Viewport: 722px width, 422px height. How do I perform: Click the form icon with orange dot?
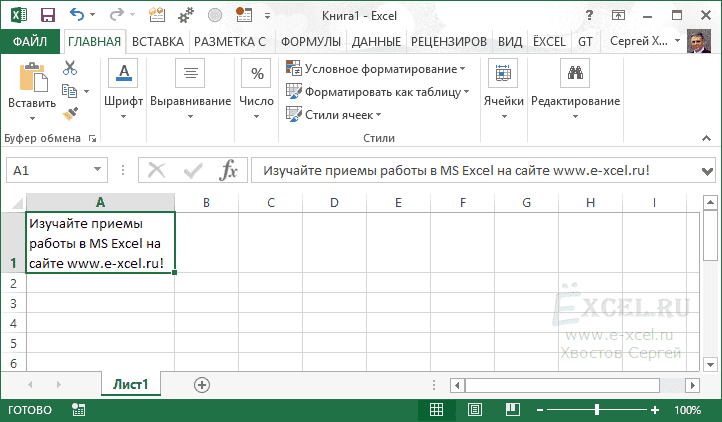coord(244,15)
